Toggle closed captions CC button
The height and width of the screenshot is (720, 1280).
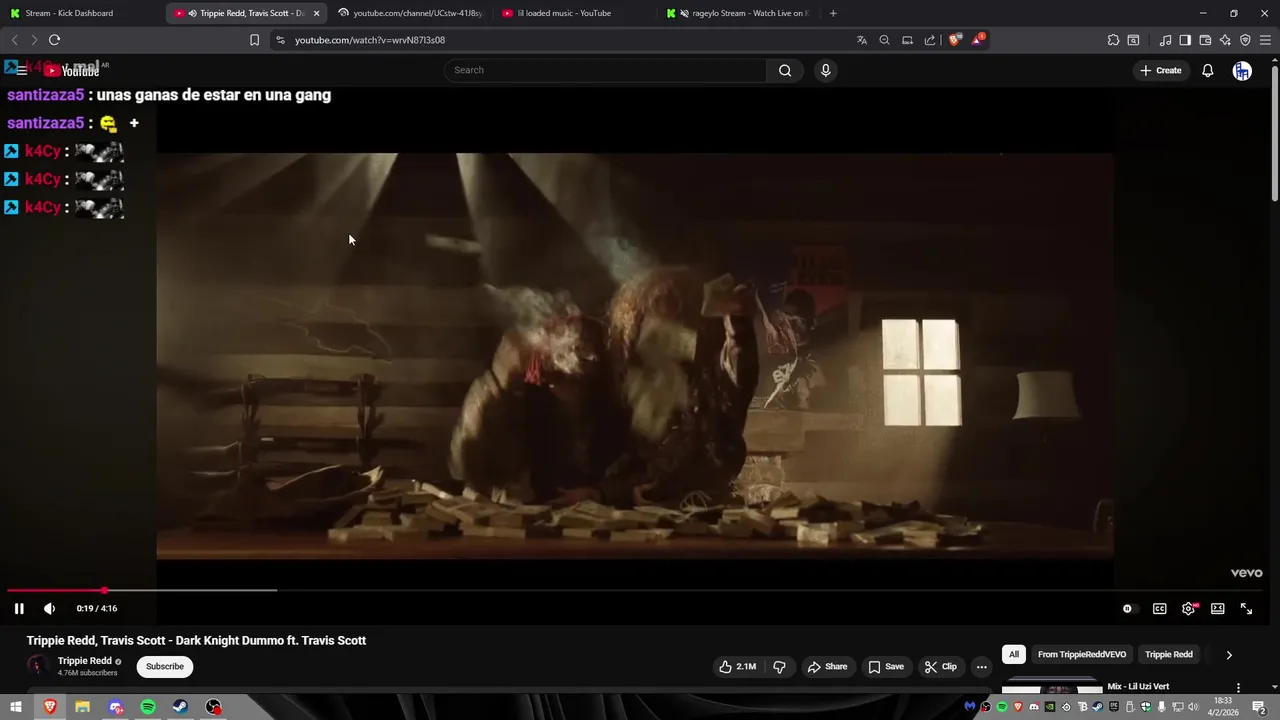1159,608
